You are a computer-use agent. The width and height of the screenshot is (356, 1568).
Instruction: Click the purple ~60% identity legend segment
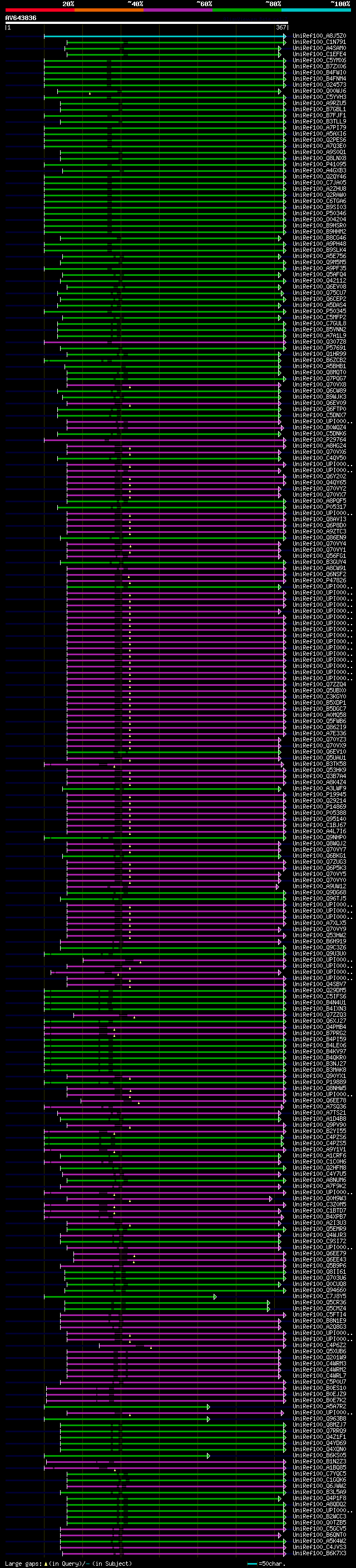coord(177,10)
